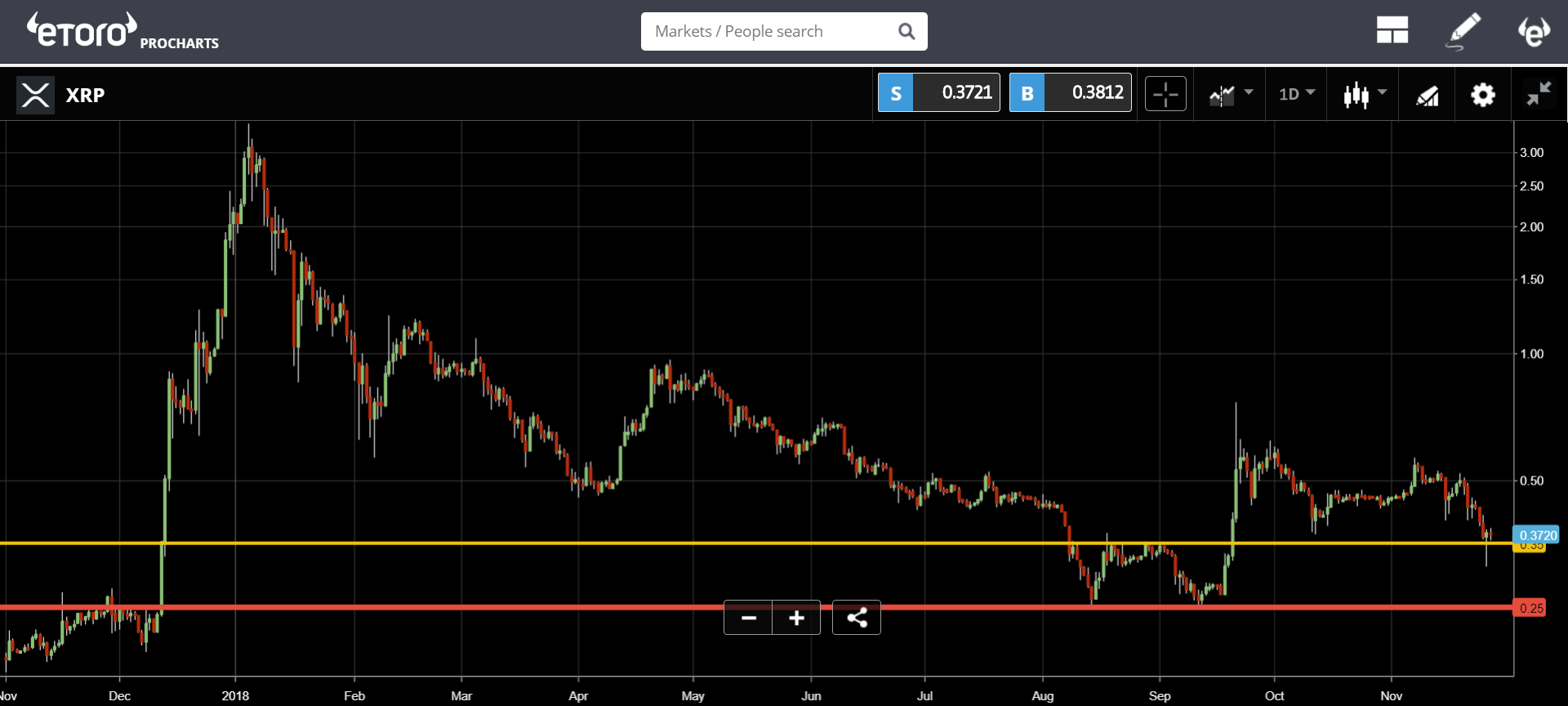This screenshot has width=1568, height=706.
Task: Click the eToro ProCharts logo
Action: pos(122,32)
